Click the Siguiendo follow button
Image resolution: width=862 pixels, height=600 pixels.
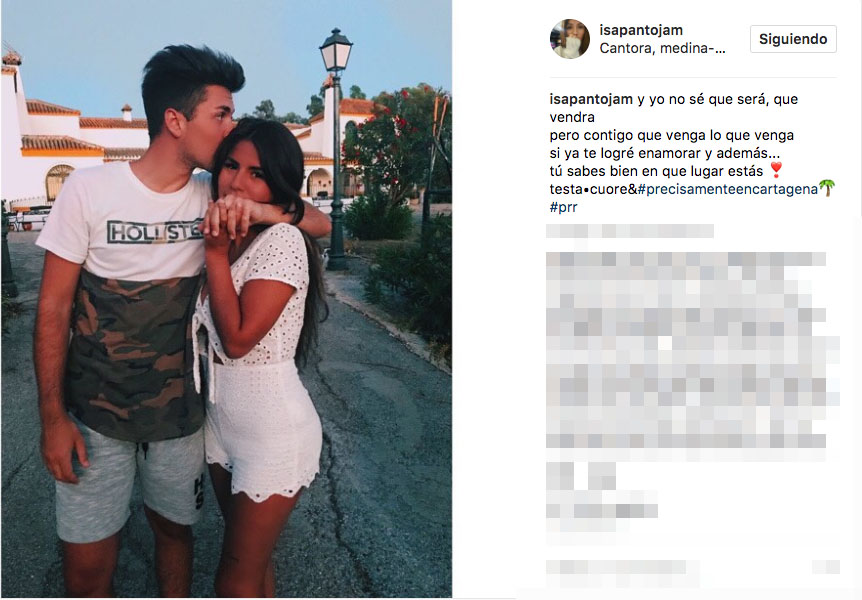tap(793, 39)
